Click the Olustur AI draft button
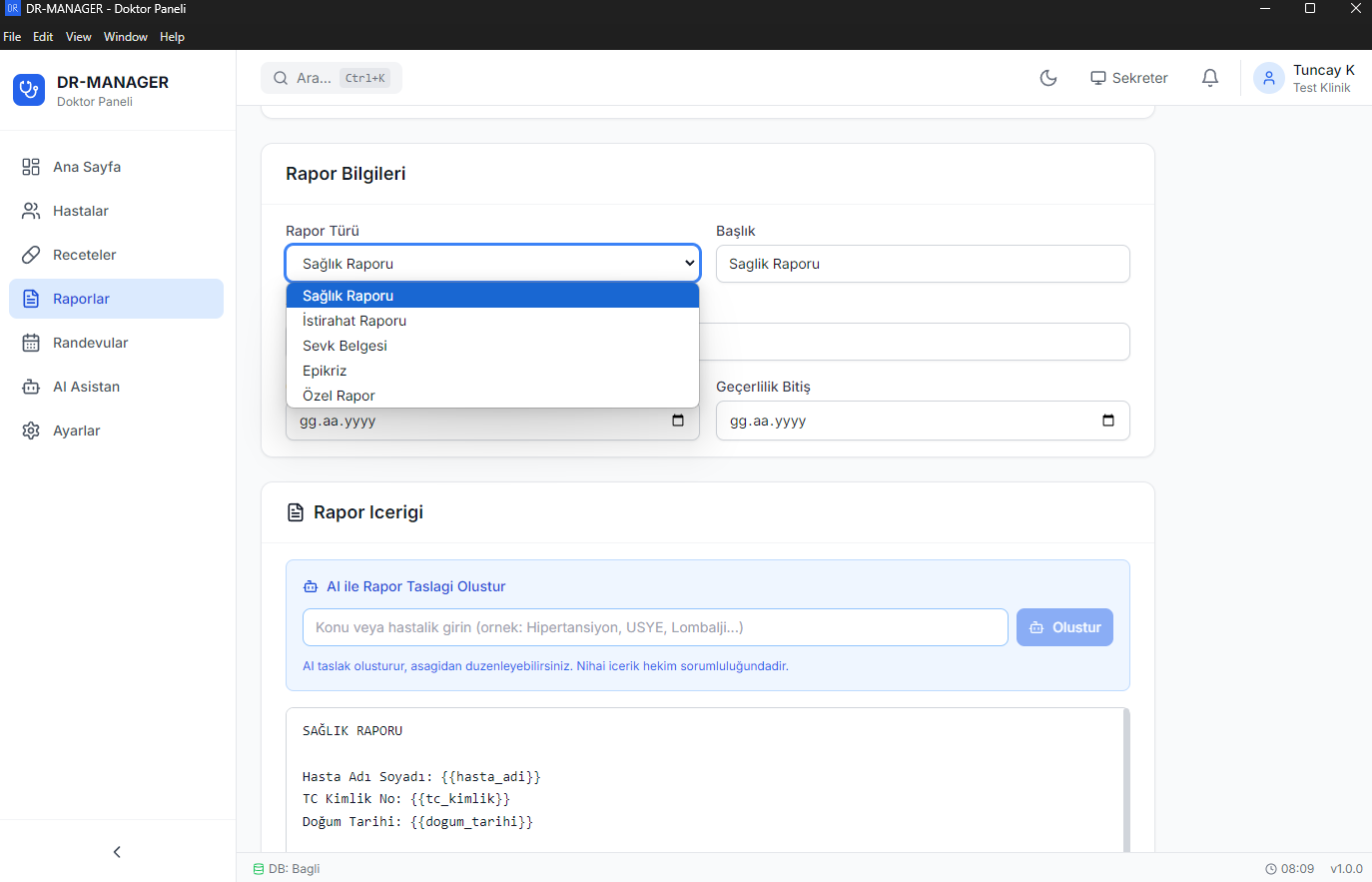The image size is (1372, 882). point(1064,627)
